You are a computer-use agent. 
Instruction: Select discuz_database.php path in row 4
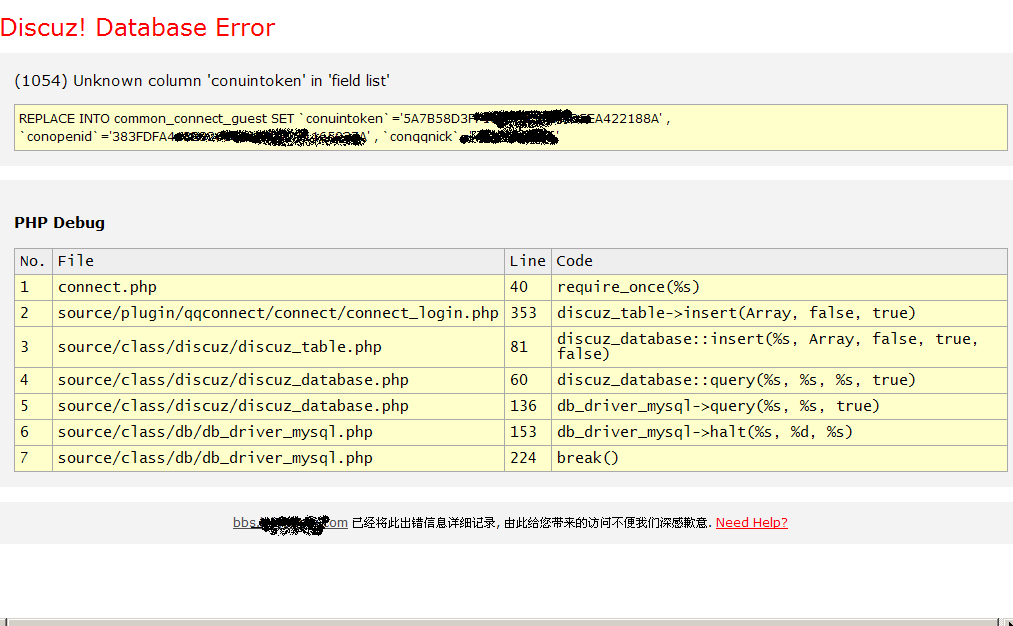pos(278,381)
